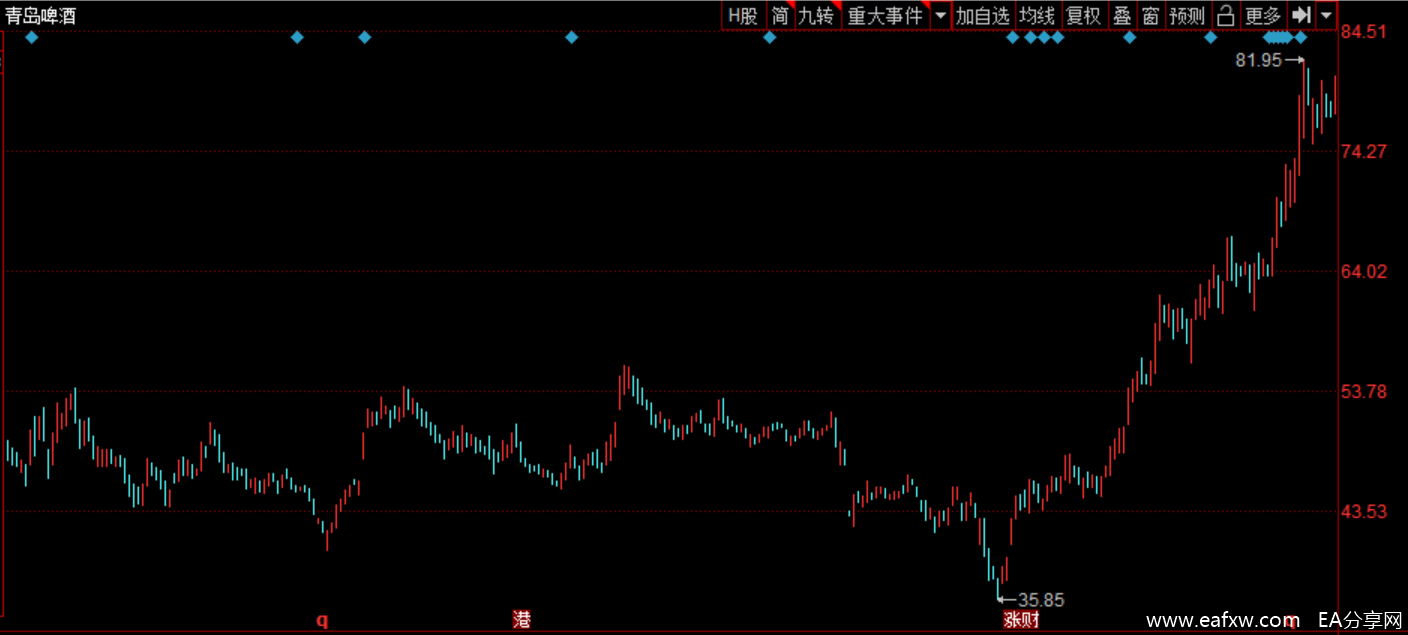Click the red q marker at chart bottom

pyautogui.click(x=322, y=620)
